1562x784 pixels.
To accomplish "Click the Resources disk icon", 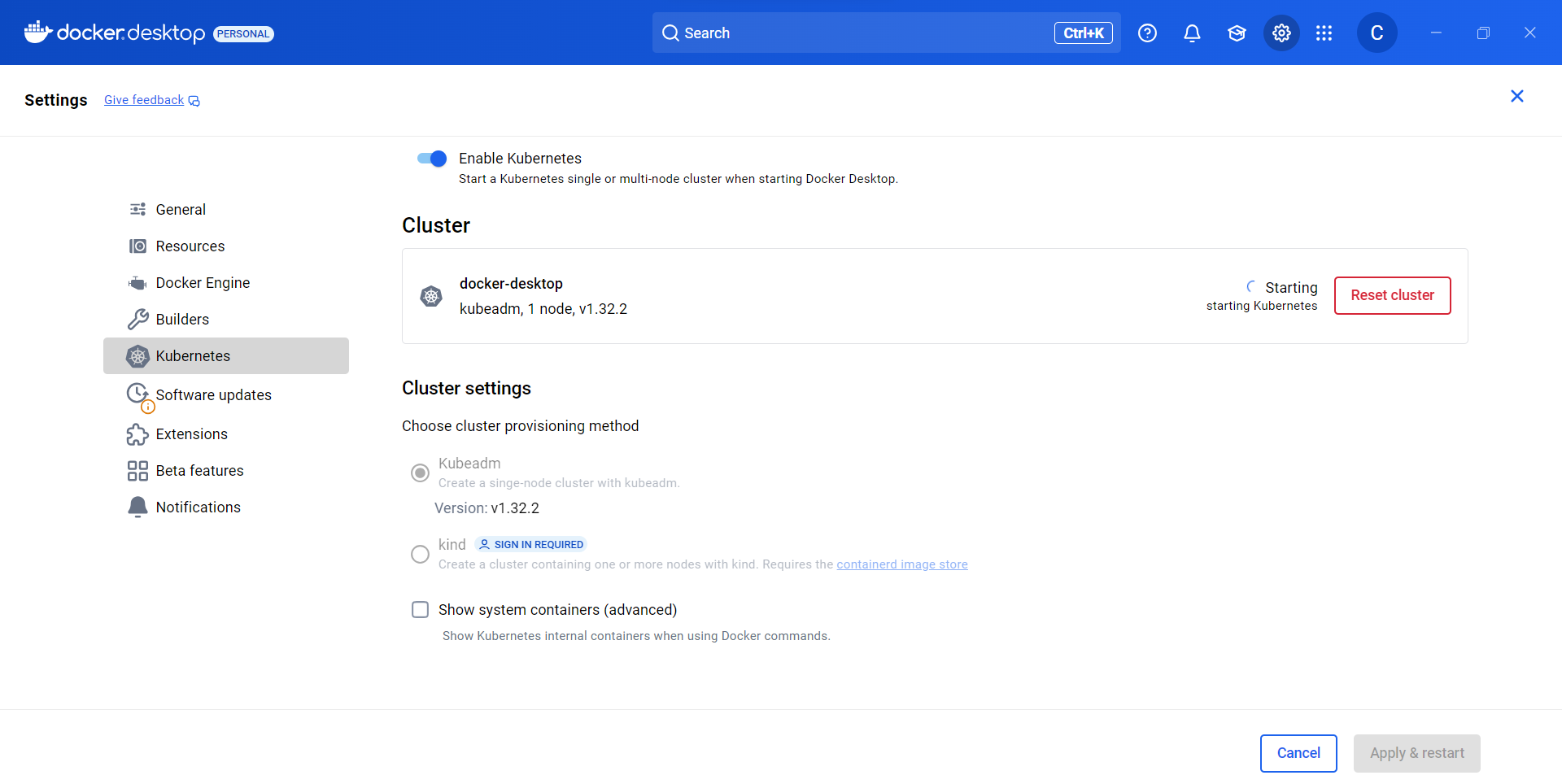I will [x=137, y=246].
